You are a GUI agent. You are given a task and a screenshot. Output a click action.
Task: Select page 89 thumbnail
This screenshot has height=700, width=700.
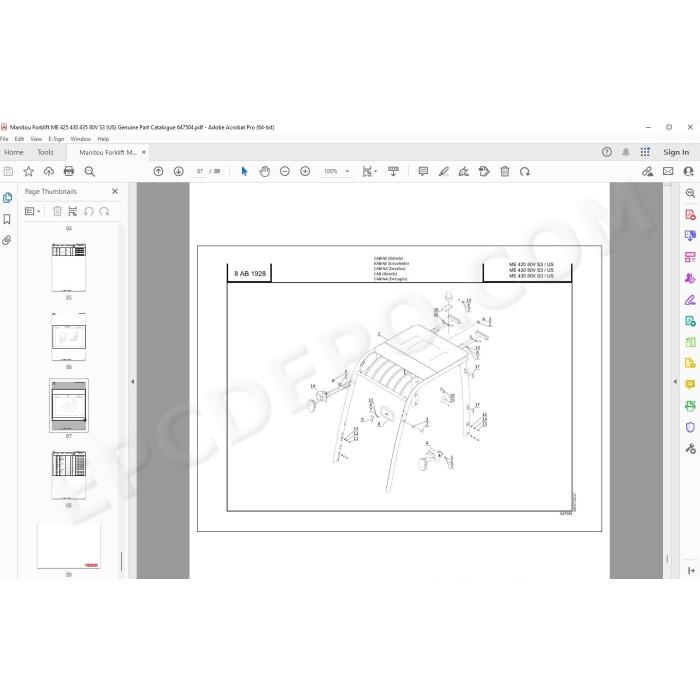(x=69, y=546)
